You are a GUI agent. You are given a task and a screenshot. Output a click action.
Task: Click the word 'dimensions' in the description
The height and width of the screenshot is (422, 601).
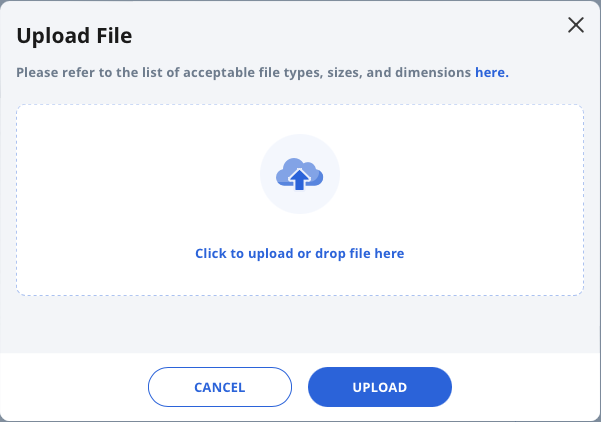(x=433, y=72)
